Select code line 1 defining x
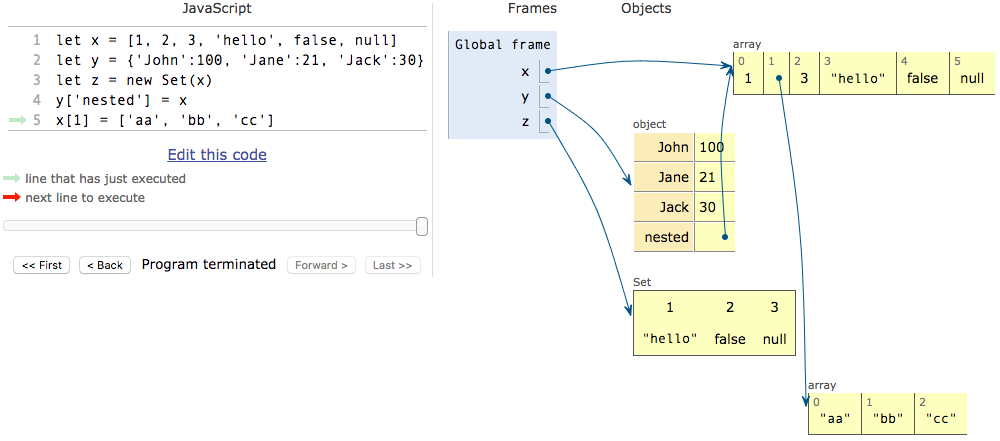The image size is (1000, 441). [226, 40]
